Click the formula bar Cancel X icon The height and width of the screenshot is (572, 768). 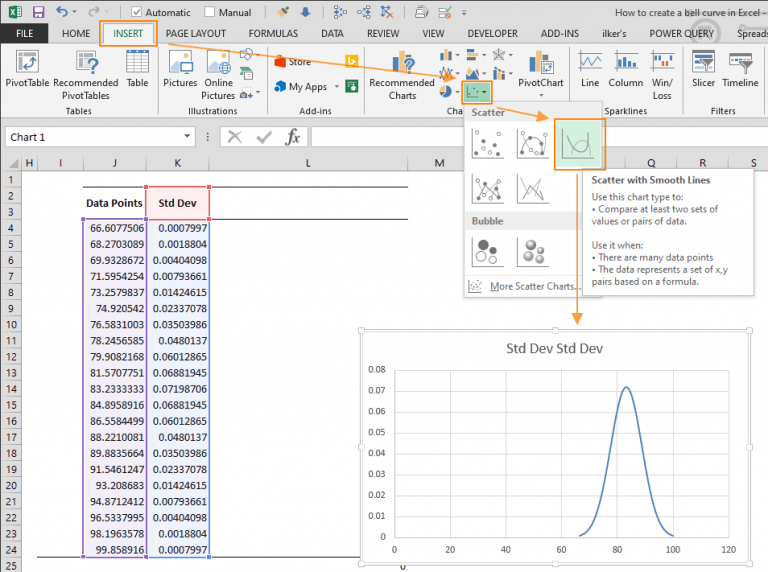click(x=235, y=137)
